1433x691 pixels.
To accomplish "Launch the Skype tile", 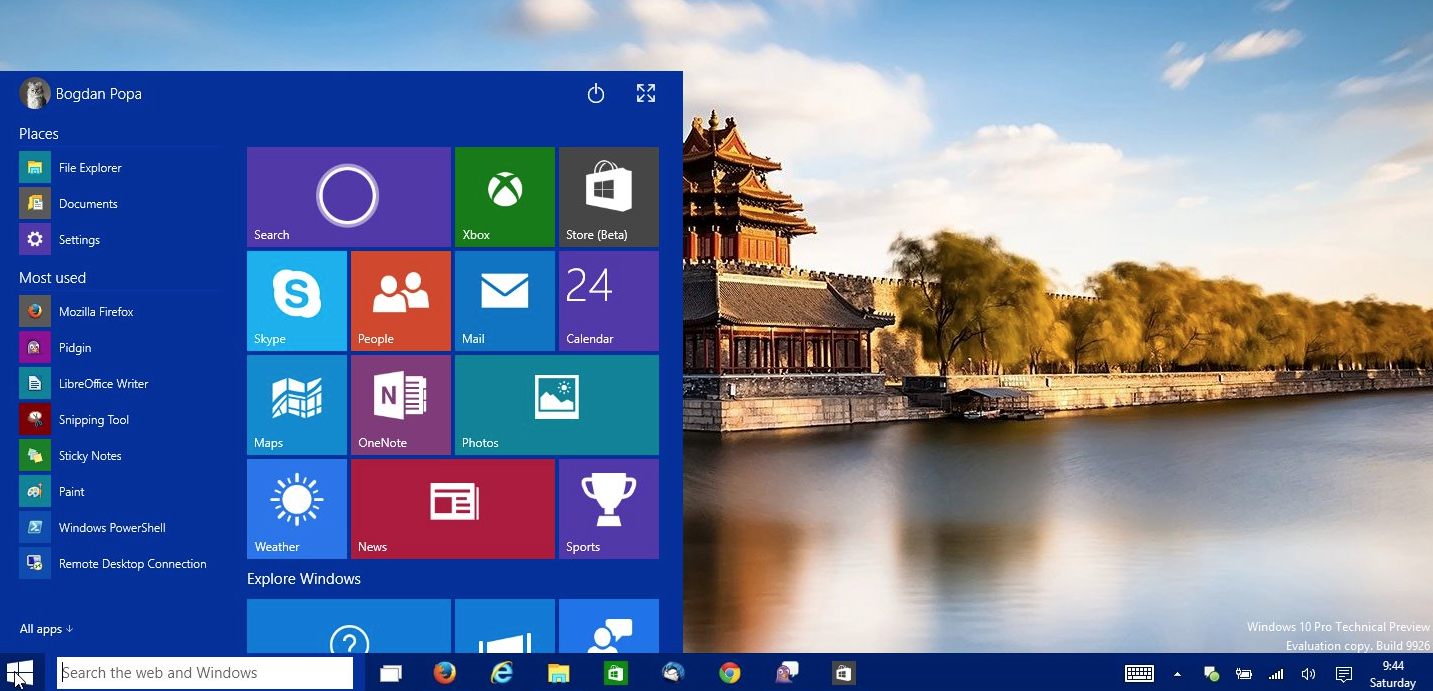I will click(297, 301).
